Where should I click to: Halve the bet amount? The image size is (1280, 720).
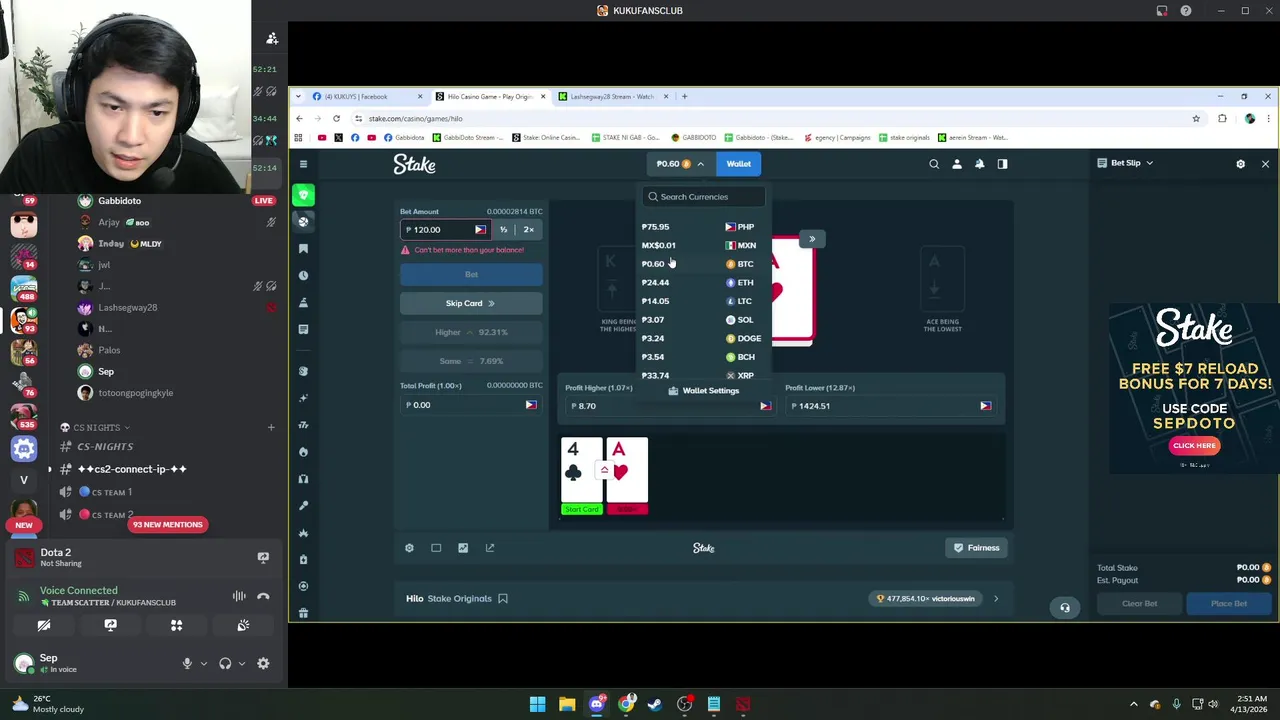503,230
